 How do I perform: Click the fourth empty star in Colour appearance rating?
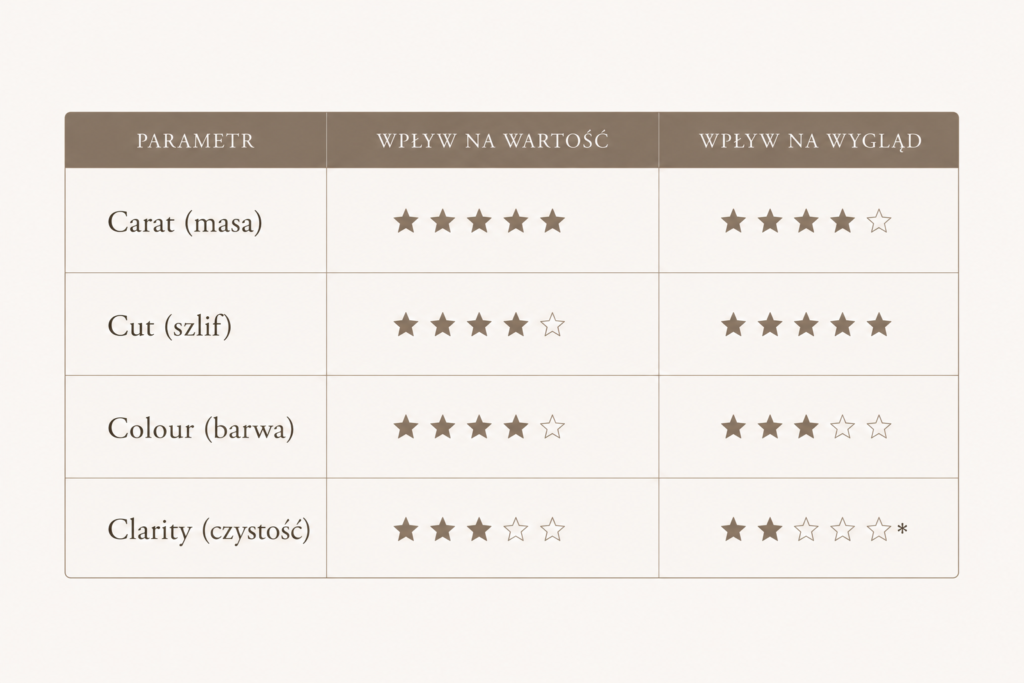[x=842, y=428]
